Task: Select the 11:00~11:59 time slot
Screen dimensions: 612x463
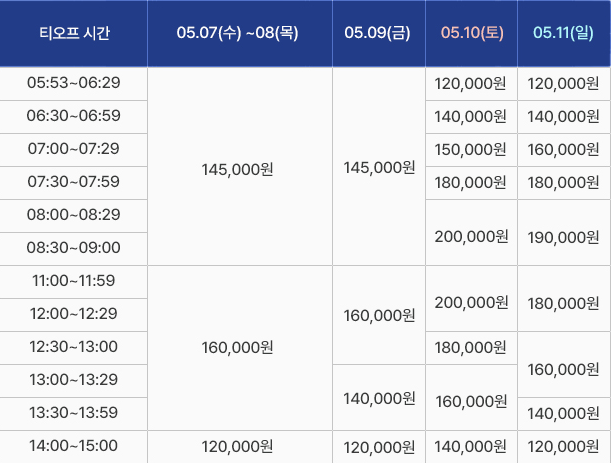Action: point(74,281)
